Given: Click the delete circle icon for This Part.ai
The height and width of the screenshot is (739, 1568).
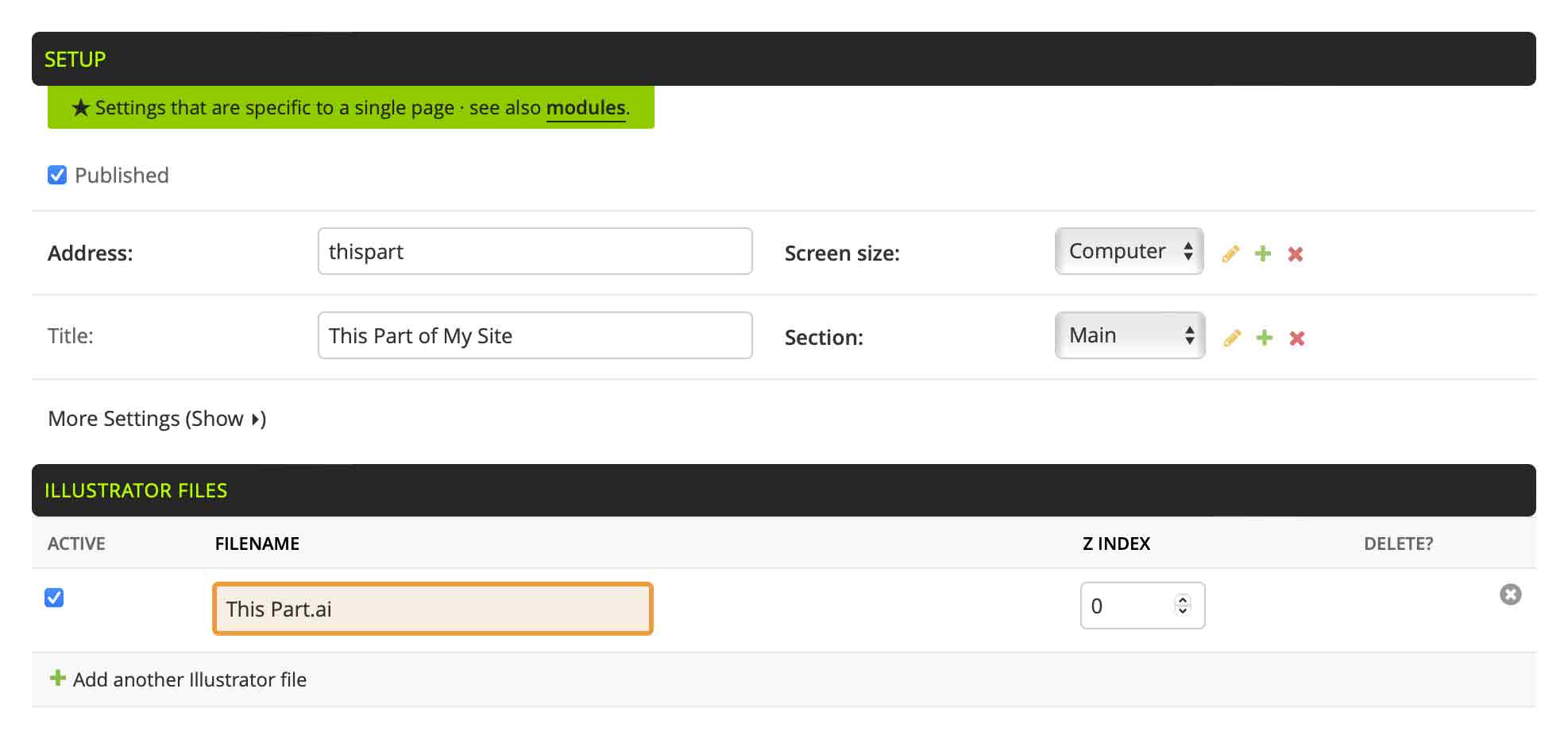Looking at the screenshot, I should pyautogui.click(x=1510, y=594).
